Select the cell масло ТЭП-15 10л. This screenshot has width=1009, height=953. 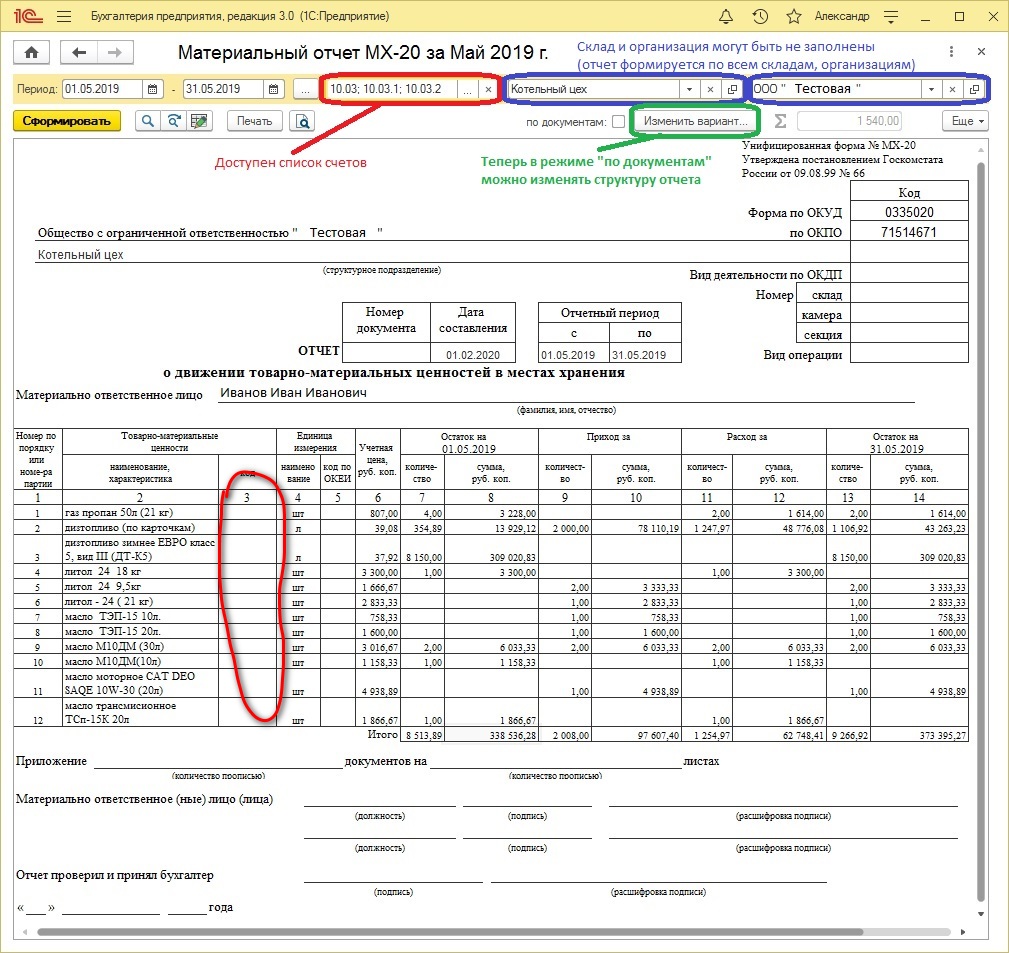[140, 616]
